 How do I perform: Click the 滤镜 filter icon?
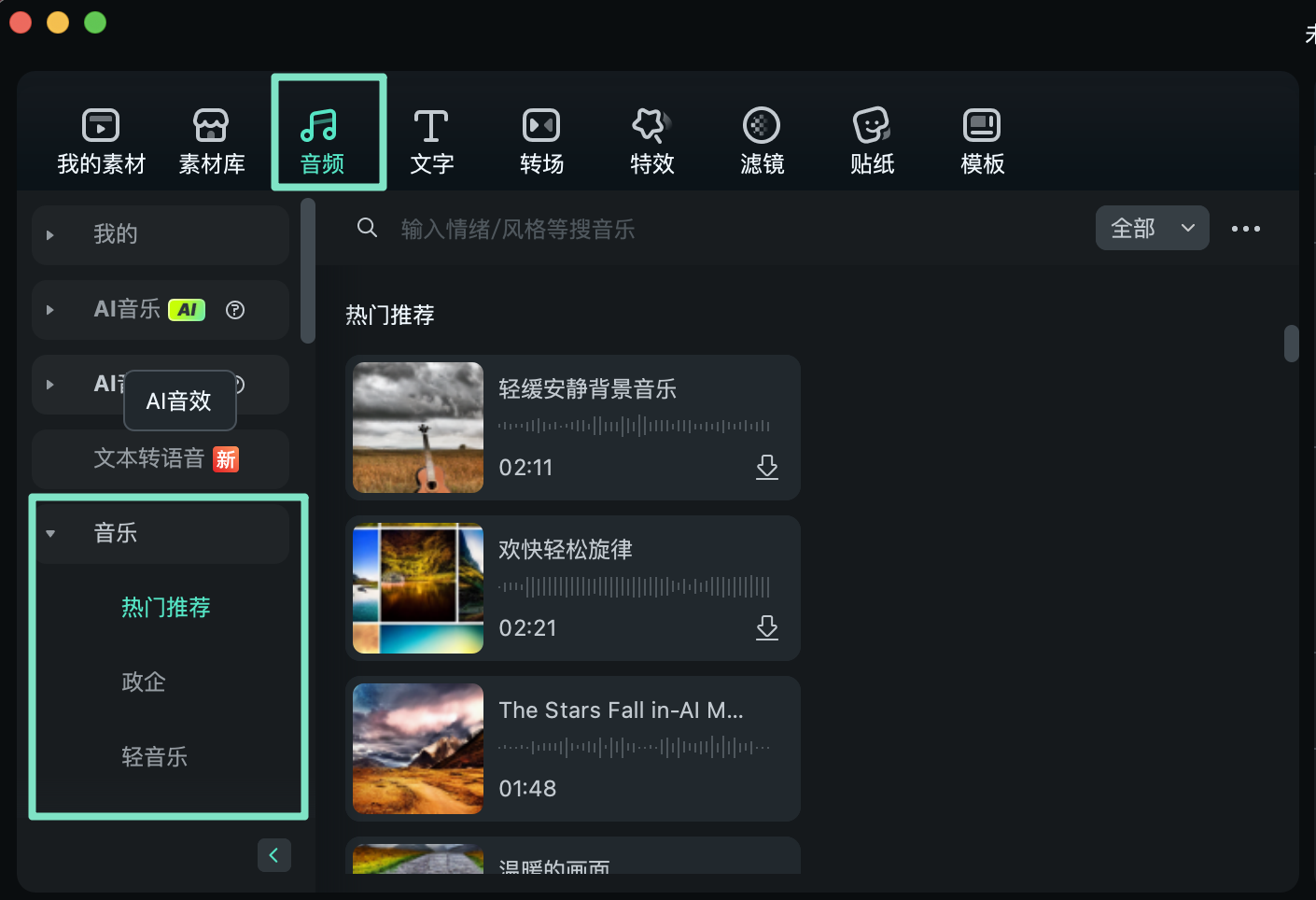pyautogui.click(x=762, y=125)
